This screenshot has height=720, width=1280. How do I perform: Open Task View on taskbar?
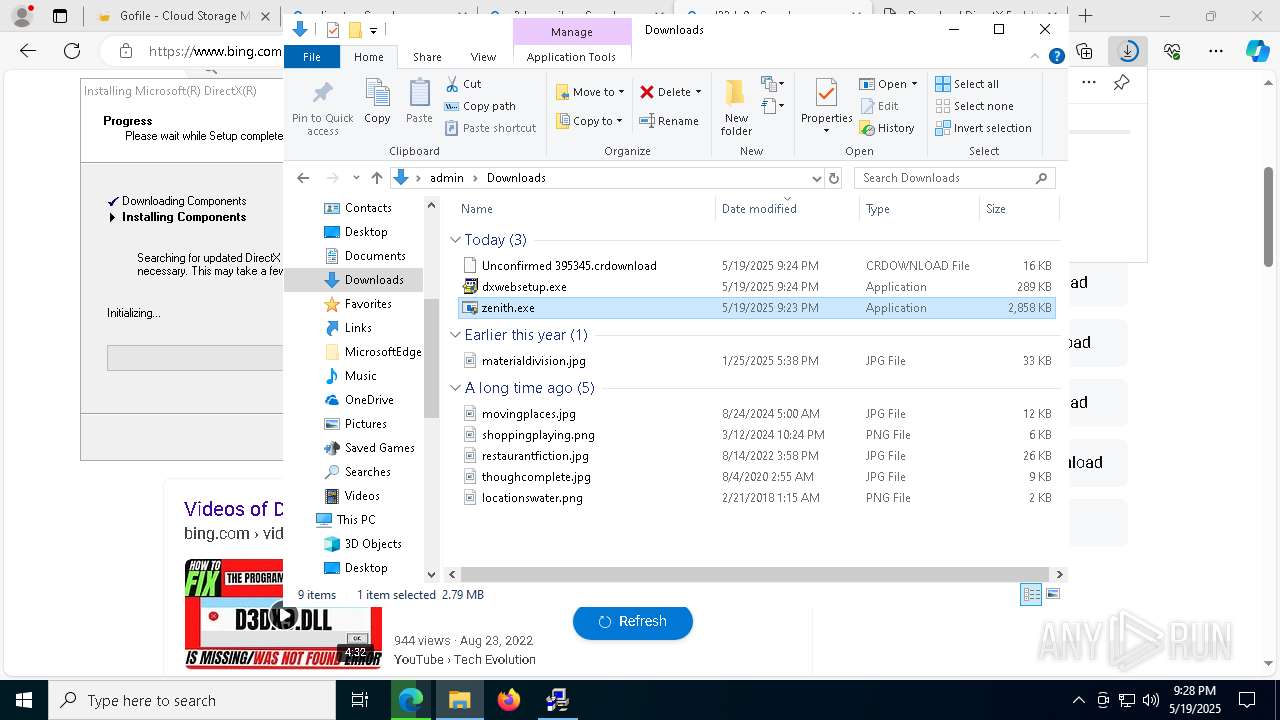361,700
